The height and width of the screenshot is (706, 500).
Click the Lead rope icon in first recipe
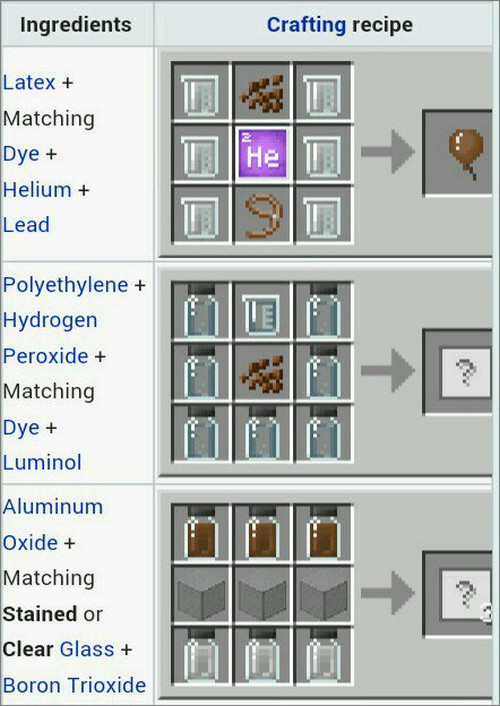pyautogui.click(x=263, y=215)
